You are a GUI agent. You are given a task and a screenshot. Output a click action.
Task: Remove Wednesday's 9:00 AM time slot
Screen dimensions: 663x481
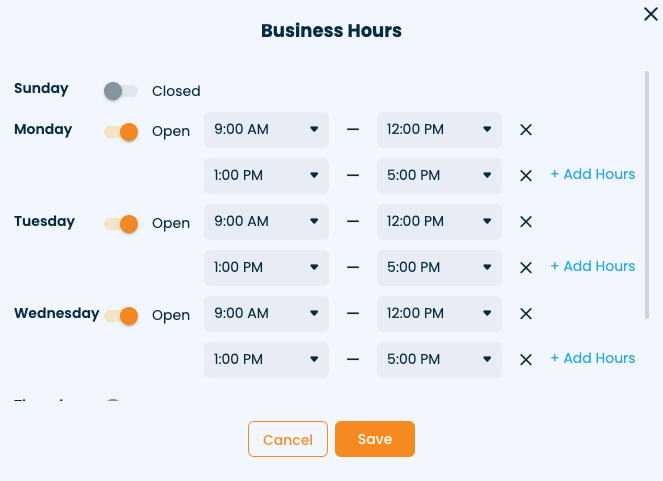pos(526,314)
